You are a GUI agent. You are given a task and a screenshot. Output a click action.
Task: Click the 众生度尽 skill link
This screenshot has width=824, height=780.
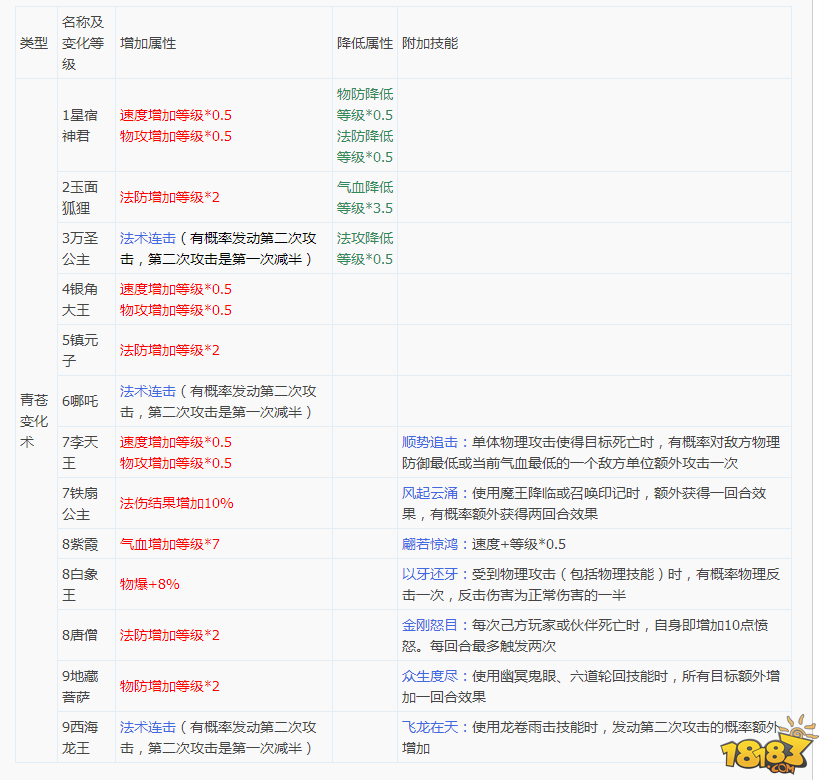429,676
